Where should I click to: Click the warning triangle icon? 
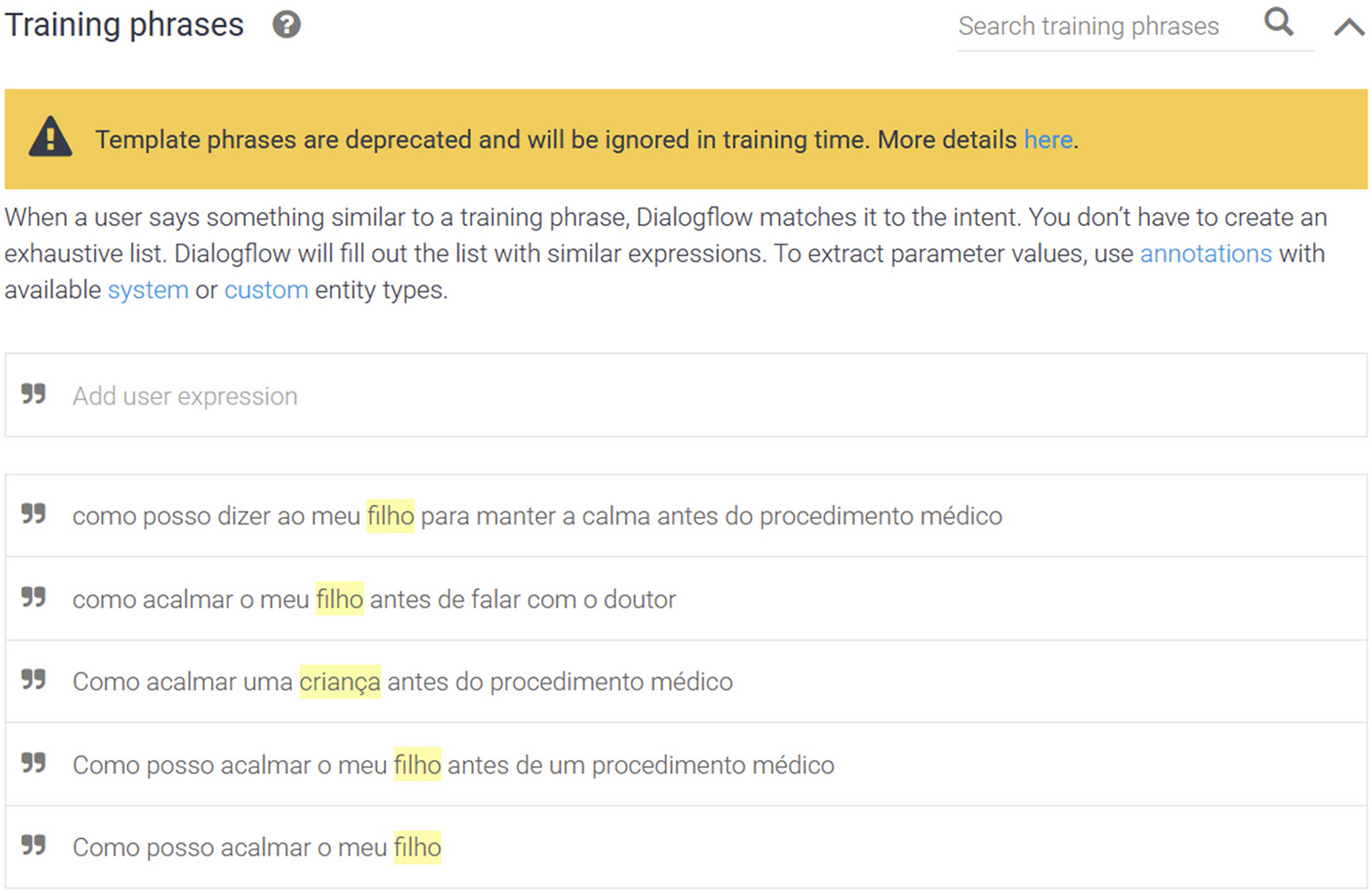[50, 138]
